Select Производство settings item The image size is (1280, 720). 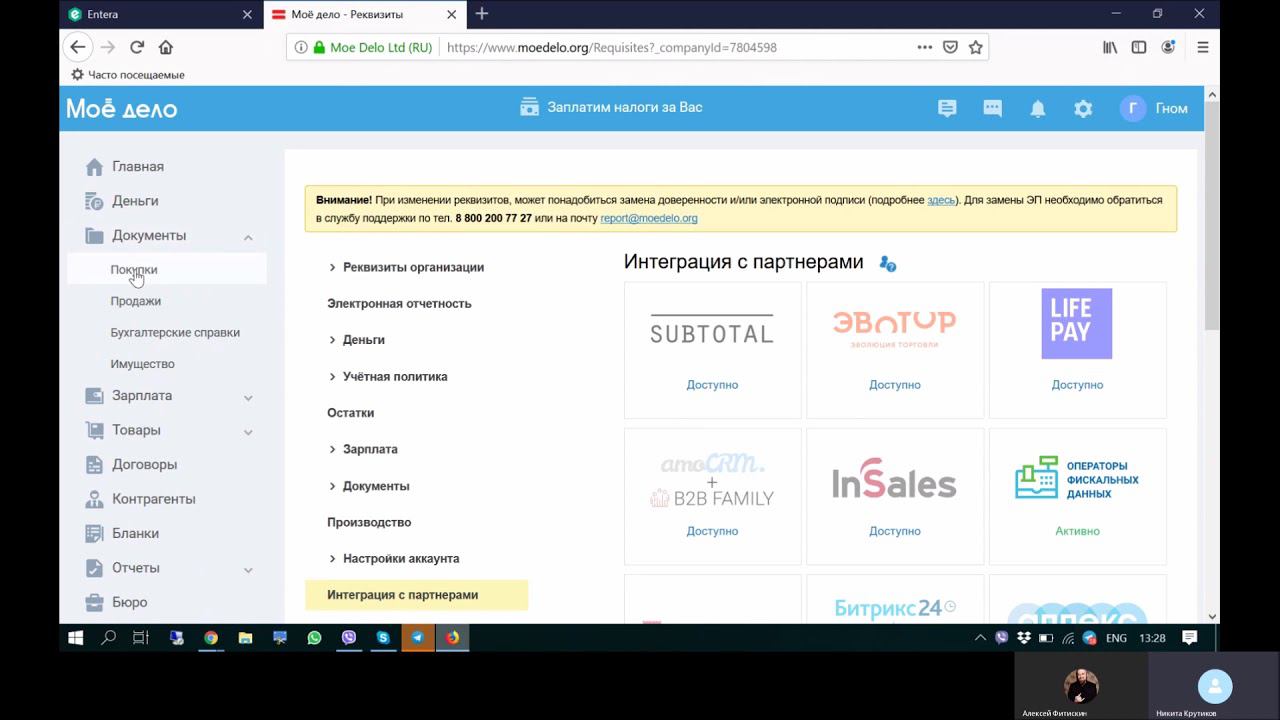pos(369,522)
